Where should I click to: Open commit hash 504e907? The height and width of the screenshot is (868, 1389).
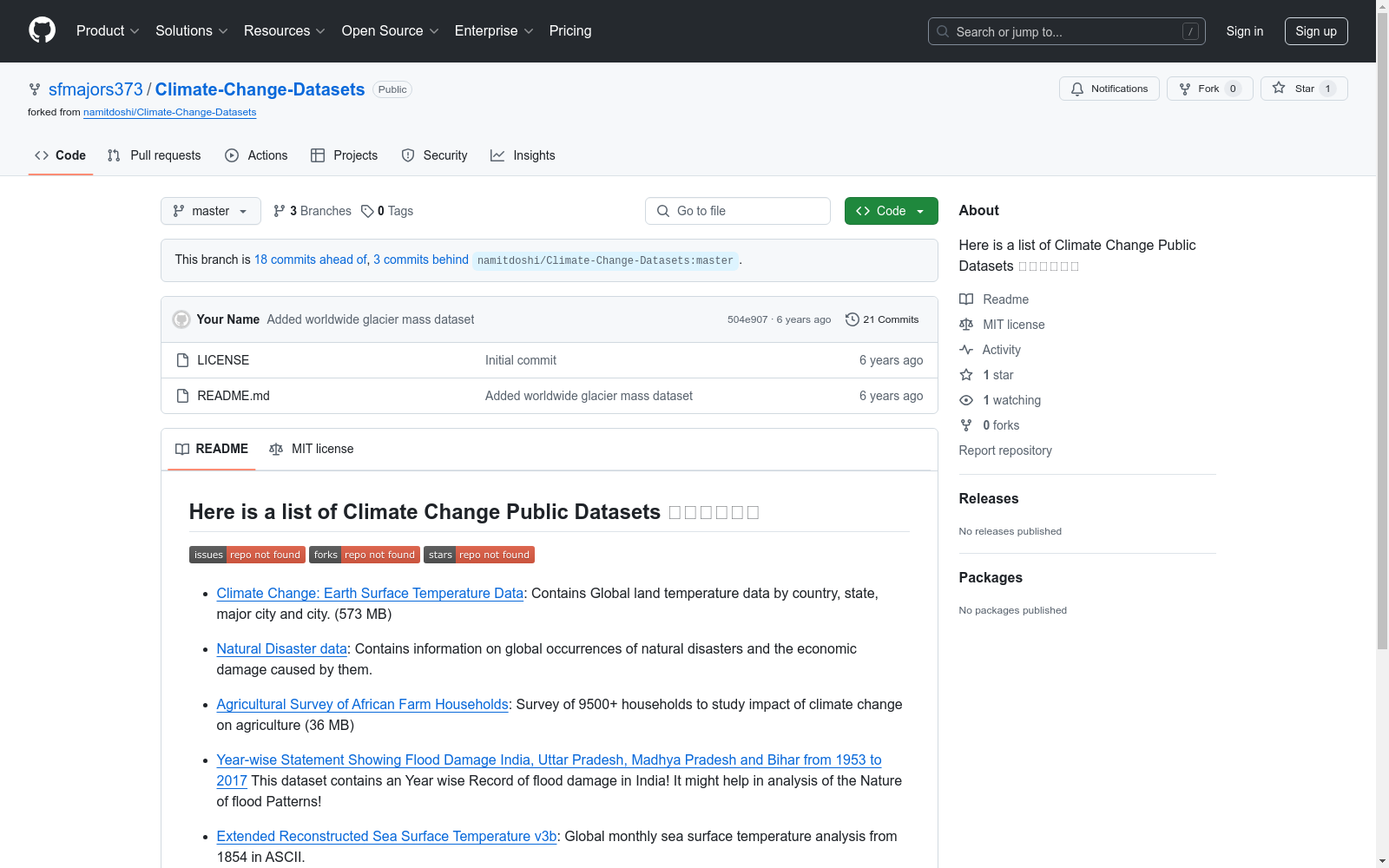747,319
